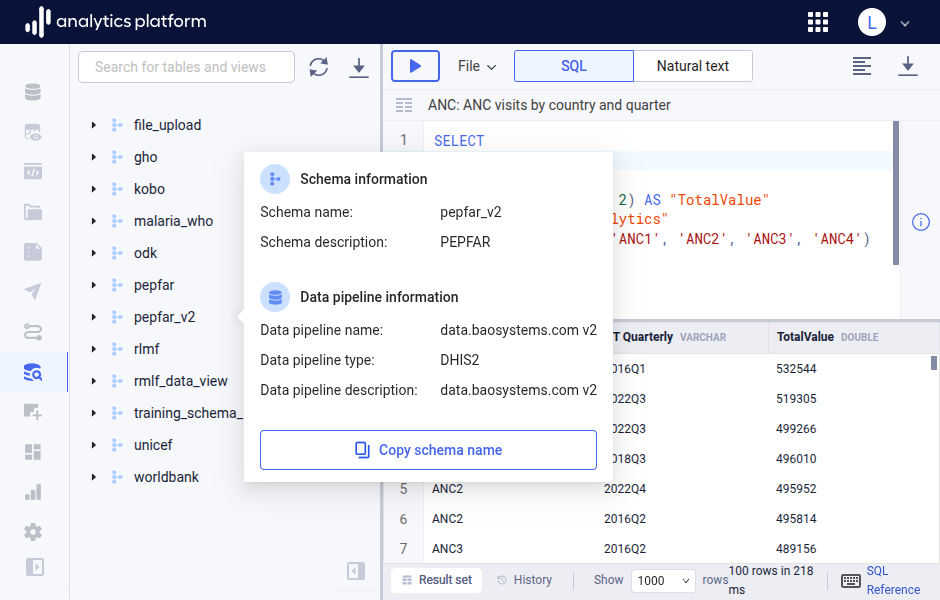Select the rlmf schema row

coord(146,349)
